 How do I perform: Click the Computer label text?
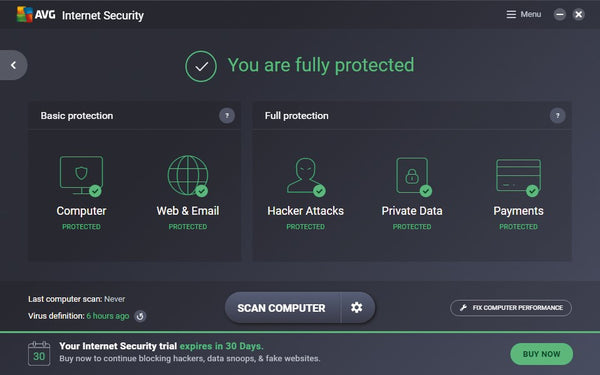point(81,211)
